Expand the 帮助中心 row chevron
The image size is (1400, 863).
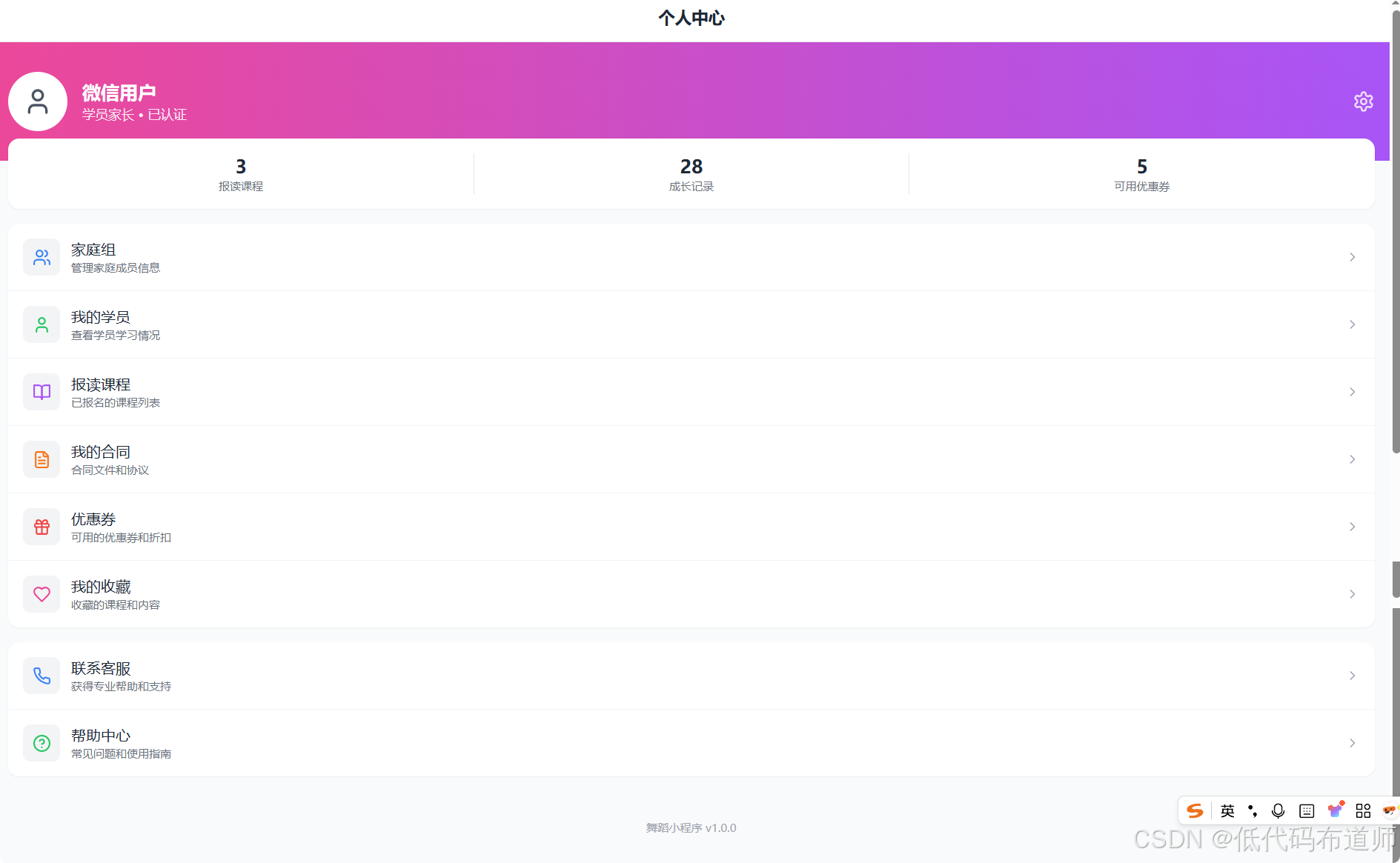1352,743
